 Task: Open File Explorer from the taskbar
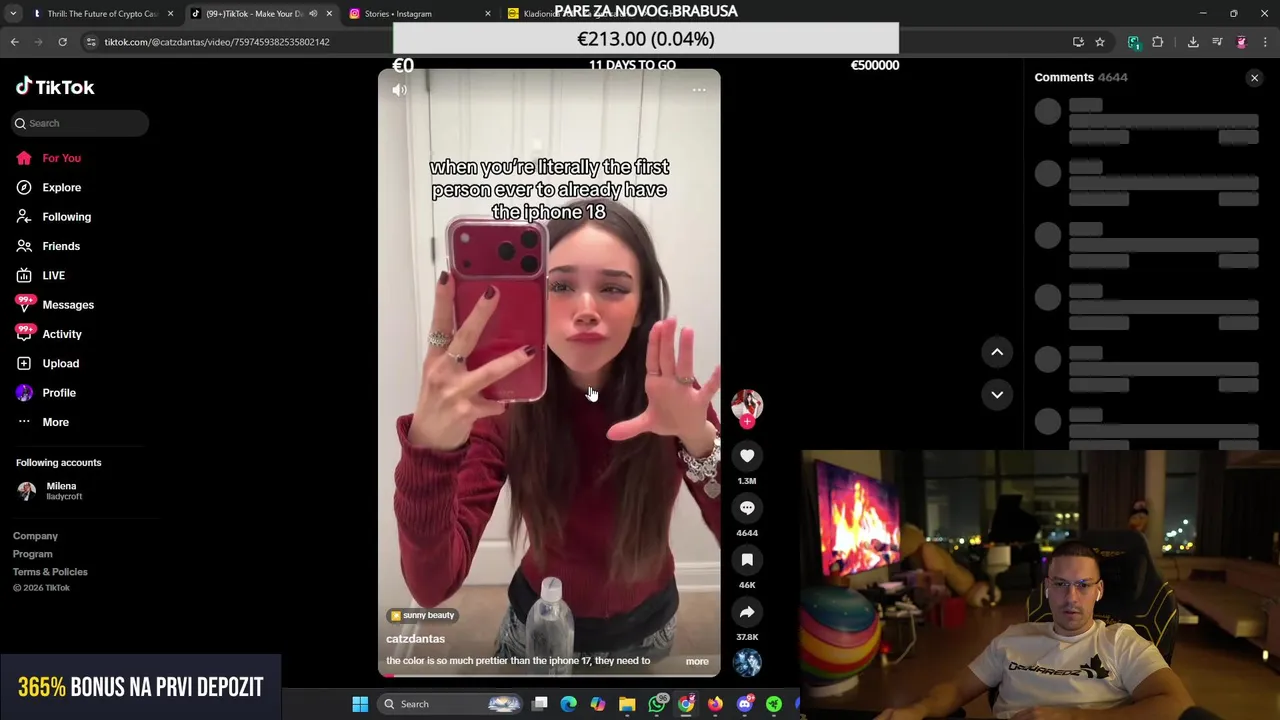pos(627,704)
